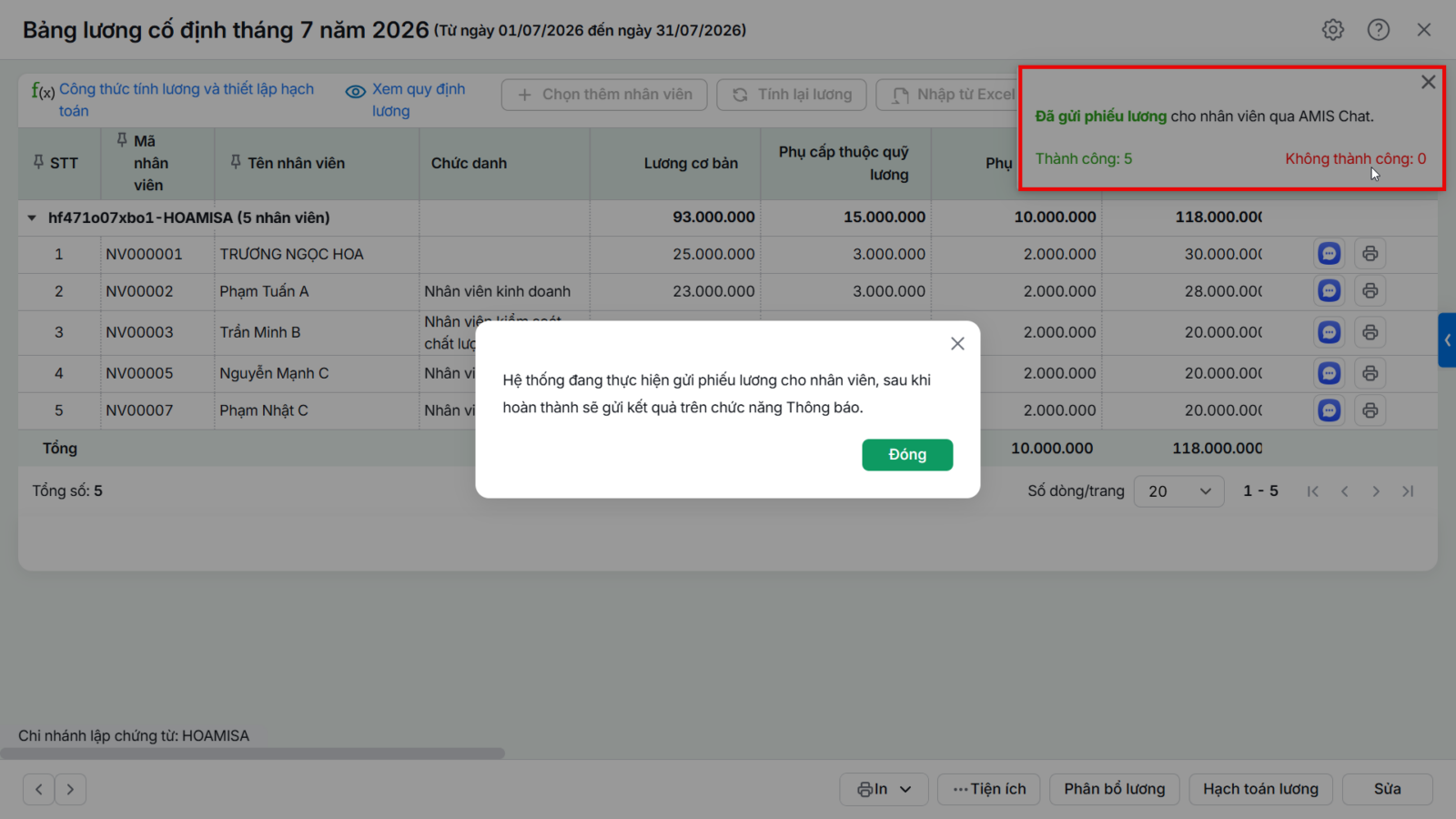The width and height of the screenshot is (1456, 819).
Task: Send payslip chat icon for NV000001
Action: coord(1330,254)
